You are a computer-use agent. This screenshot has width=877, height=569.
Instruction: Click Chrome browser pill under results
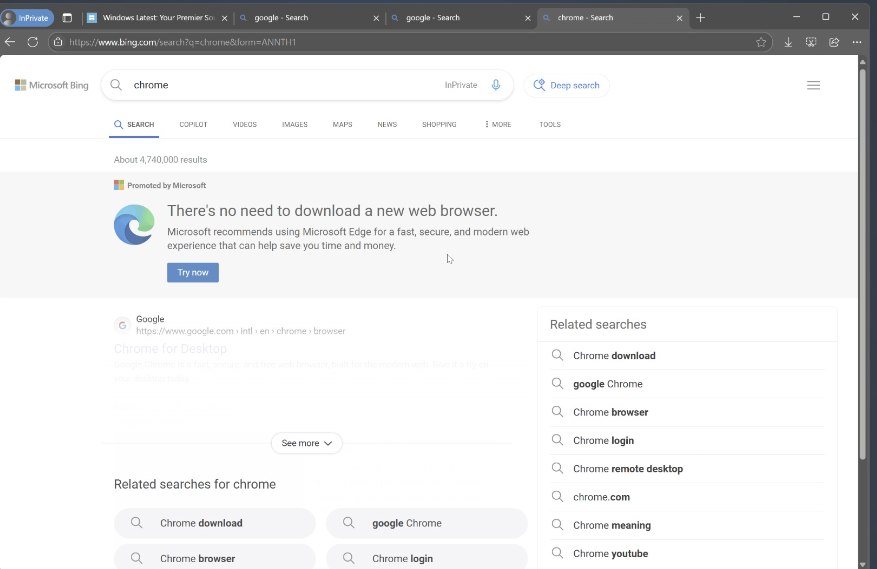pyautogui.click(x=215, y=557)
